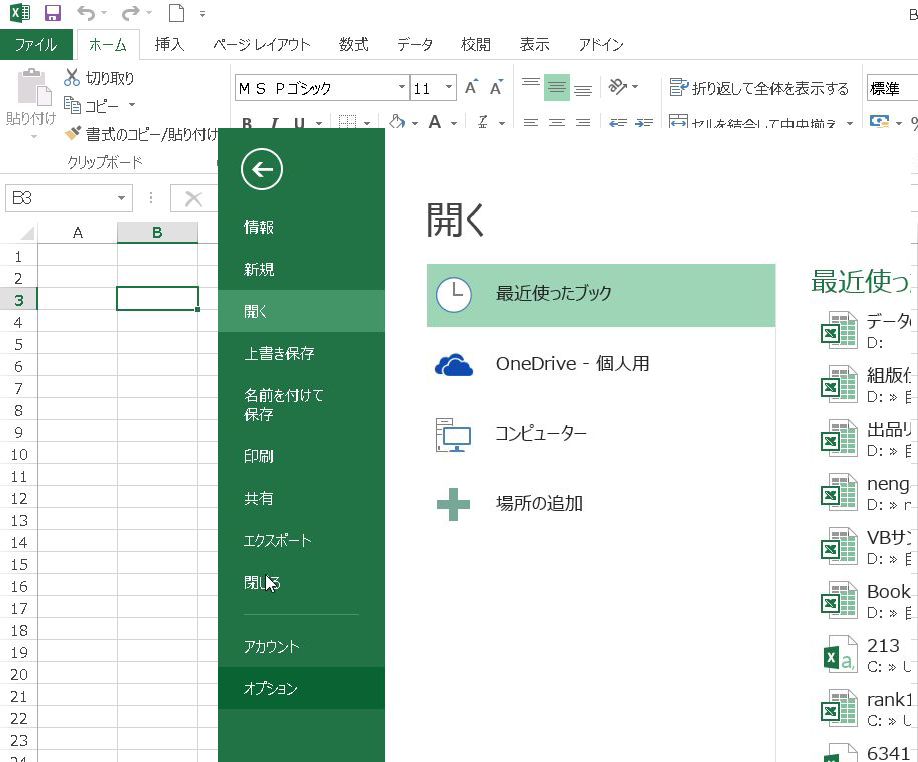Toggle the middle align icon
Image resolution: width=918 pixels, height=762 pixels.
pyautogui.click(x=557, y=88)
